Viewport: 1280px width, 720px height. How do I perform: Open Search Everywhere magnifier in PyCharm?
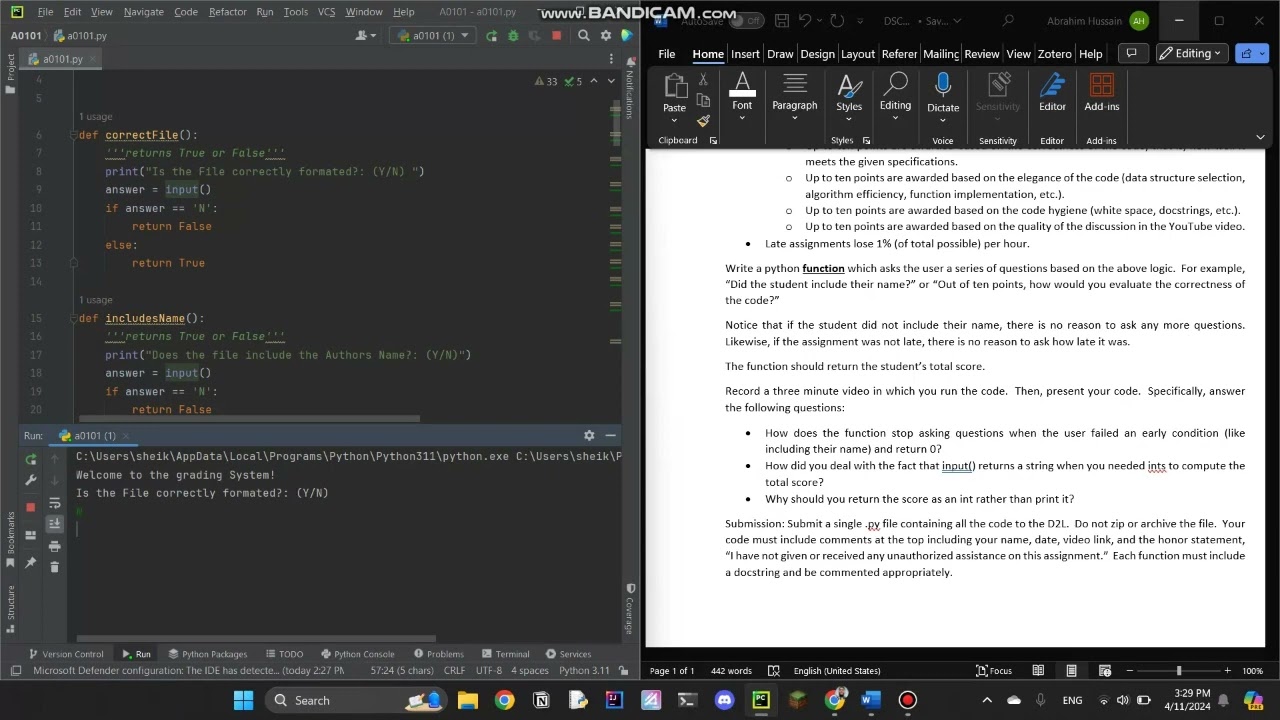[584, 36]
